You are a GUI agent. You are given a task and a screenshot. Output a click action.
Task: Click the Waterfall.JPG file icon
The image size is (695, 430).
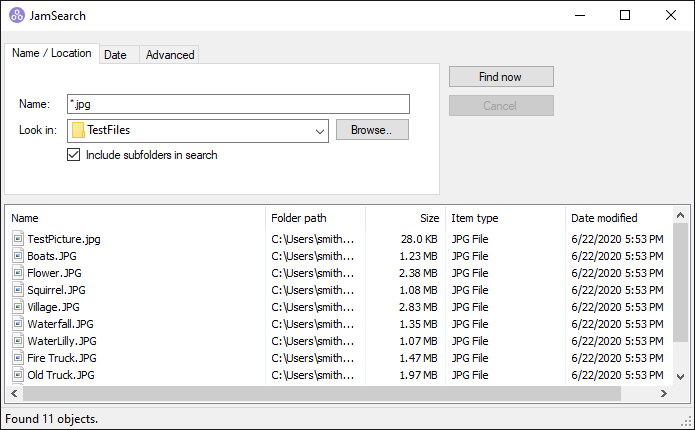(x=18, y=324)
